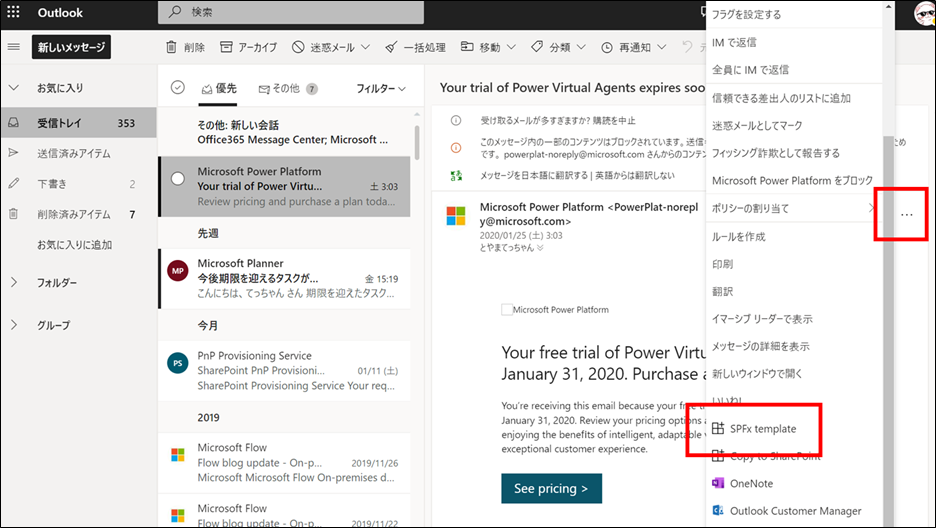Open the ポリシーの割り当て submenu

coord(793,208)
